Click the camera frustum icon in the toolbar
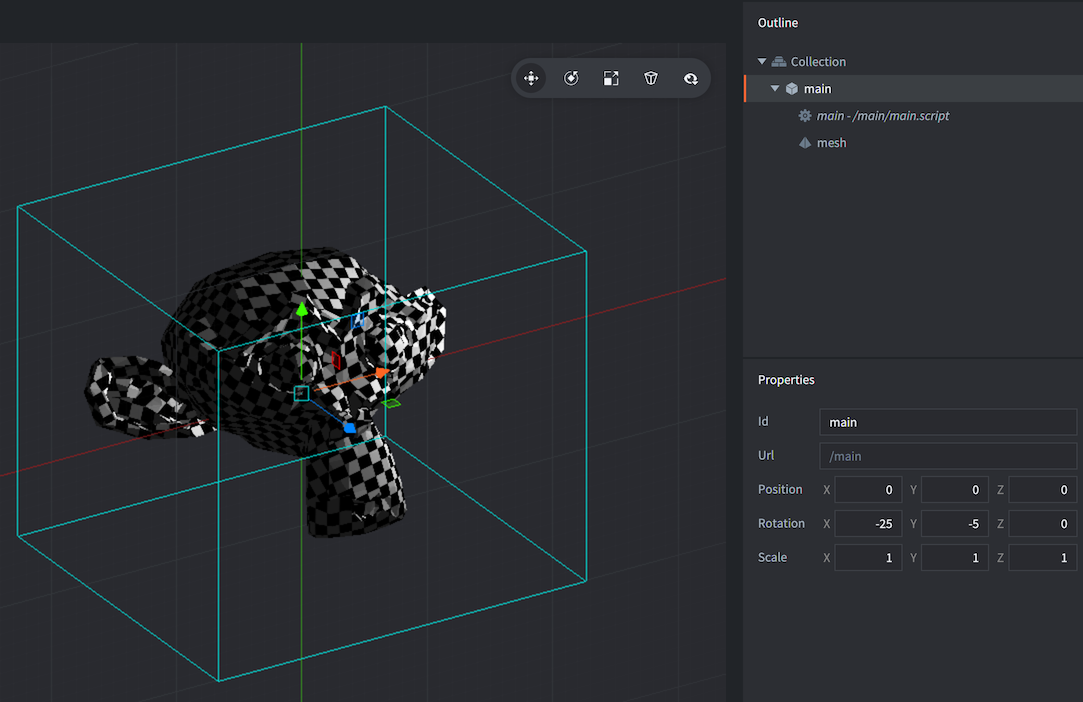The height and width of the screenshot is (702, 1083). pos(650,78)
